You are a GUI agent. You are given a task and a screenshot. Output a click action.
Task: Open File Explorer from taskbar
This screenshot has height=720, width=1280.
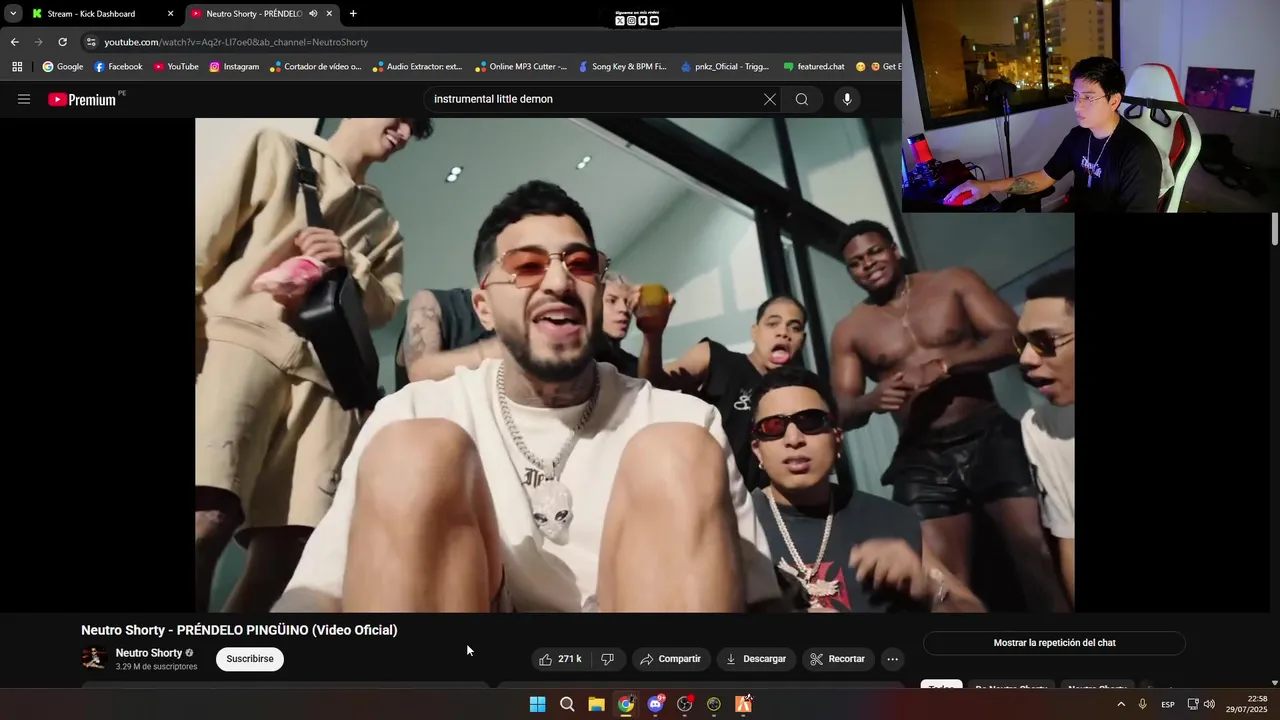pos(596,704)
